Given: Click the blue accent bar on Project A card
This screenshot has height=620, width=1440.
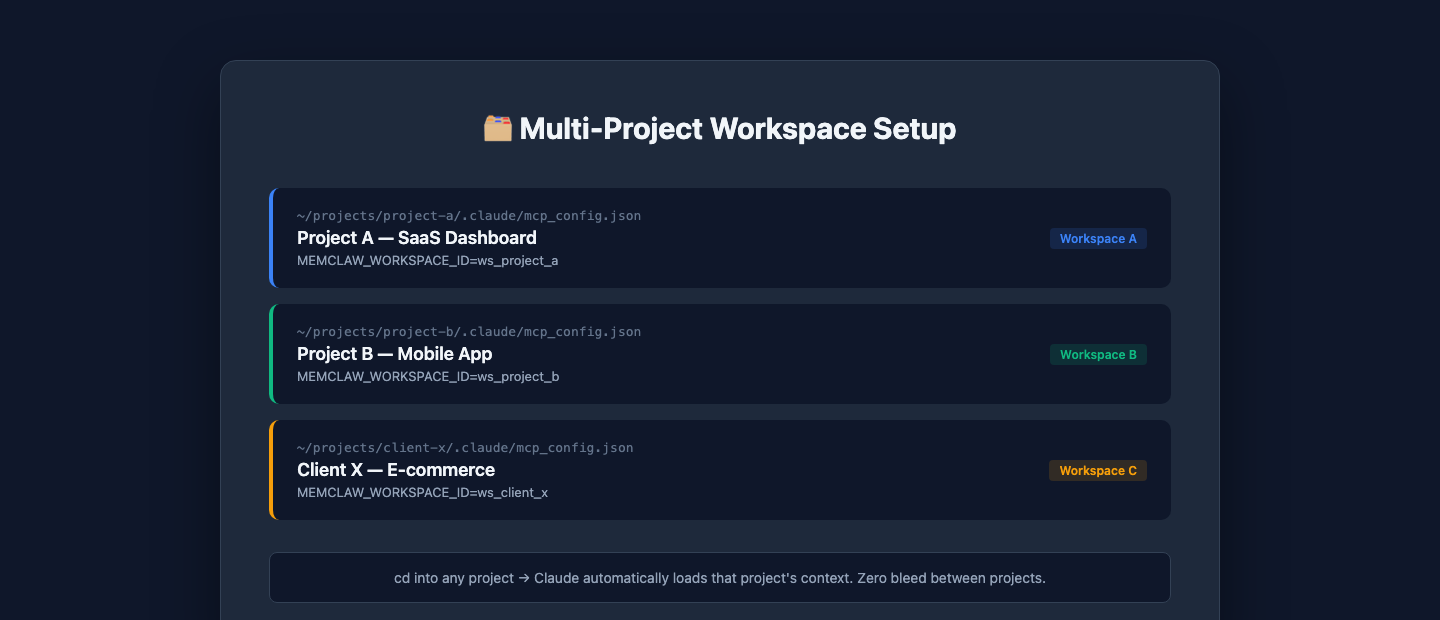Looking at the screenshot, I should pyautogui.click(x=271, y=238).
